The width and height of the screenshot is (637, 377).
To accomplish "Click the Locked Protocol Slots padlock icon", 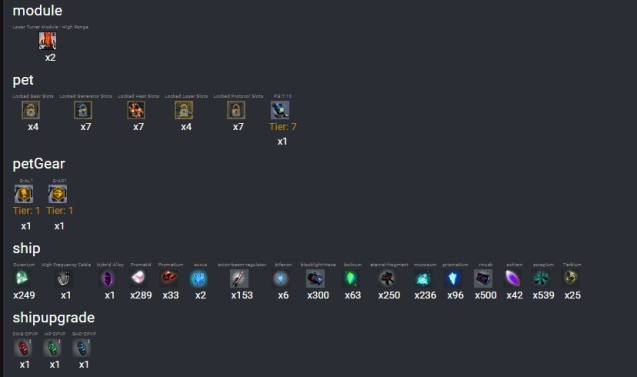I will click(236, 110).
